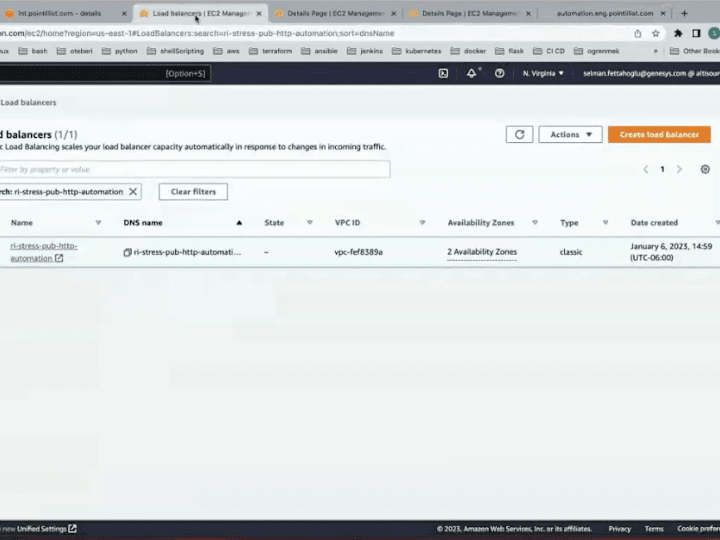Open the jenkins bookmarks folder
The image size is (720, 540).
365,51
